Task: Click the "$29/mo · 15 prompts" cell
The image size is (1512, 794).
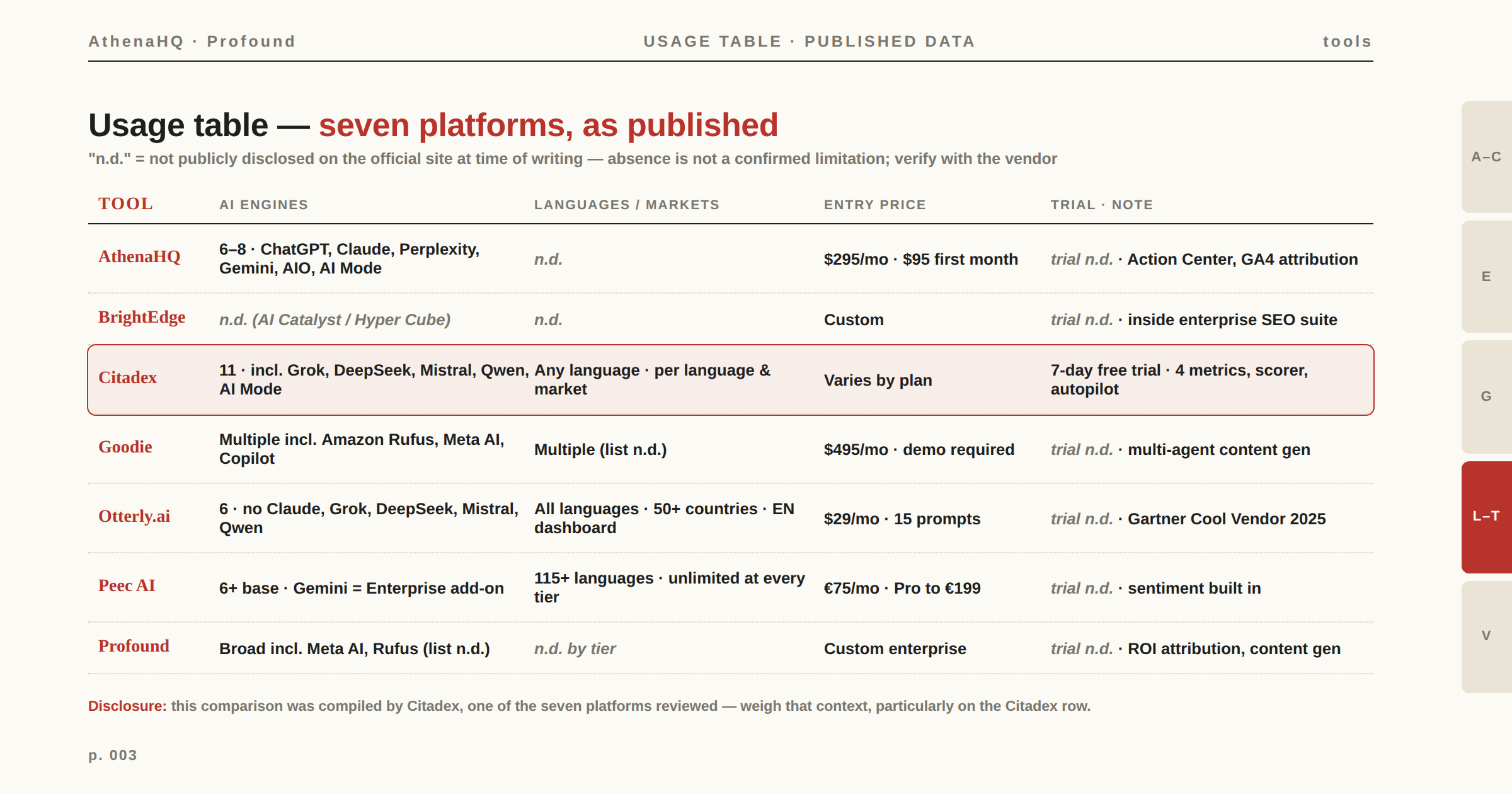Action: (902, 519)
